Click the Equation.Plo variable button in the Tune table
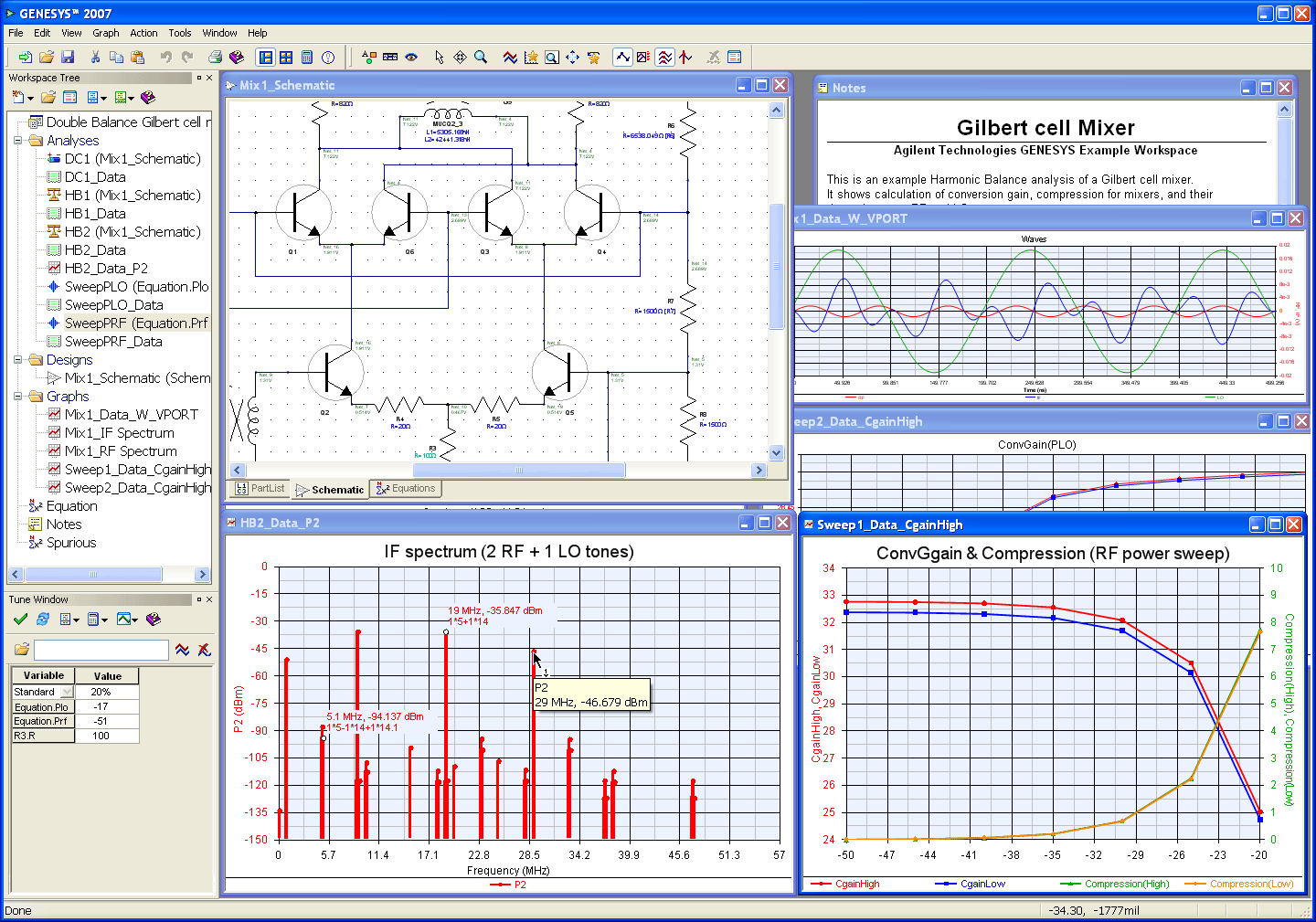This screenshot has height=922, width=1316. [42, 706]
